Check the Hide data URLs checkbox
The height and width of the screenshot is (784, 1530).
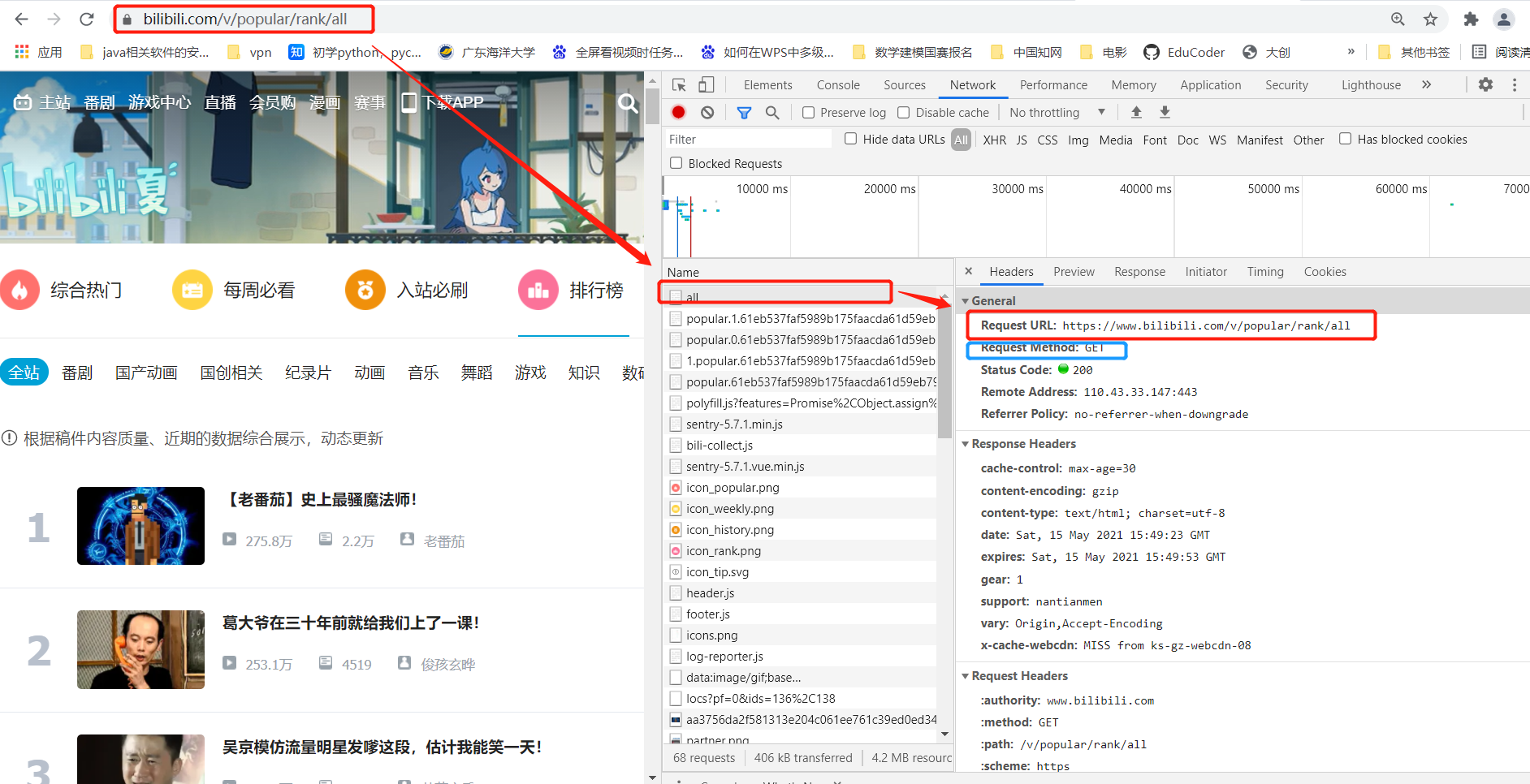click(850, 139)
